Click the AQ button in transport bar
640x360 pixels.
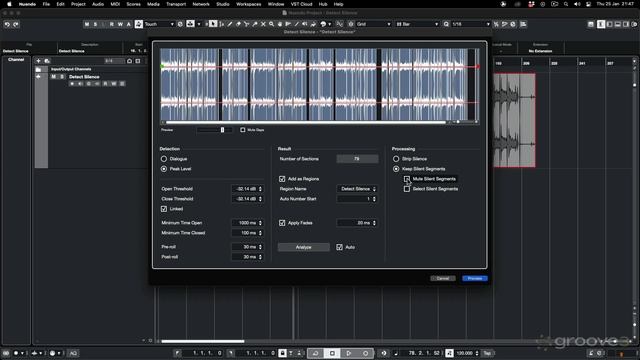[73, 353]
